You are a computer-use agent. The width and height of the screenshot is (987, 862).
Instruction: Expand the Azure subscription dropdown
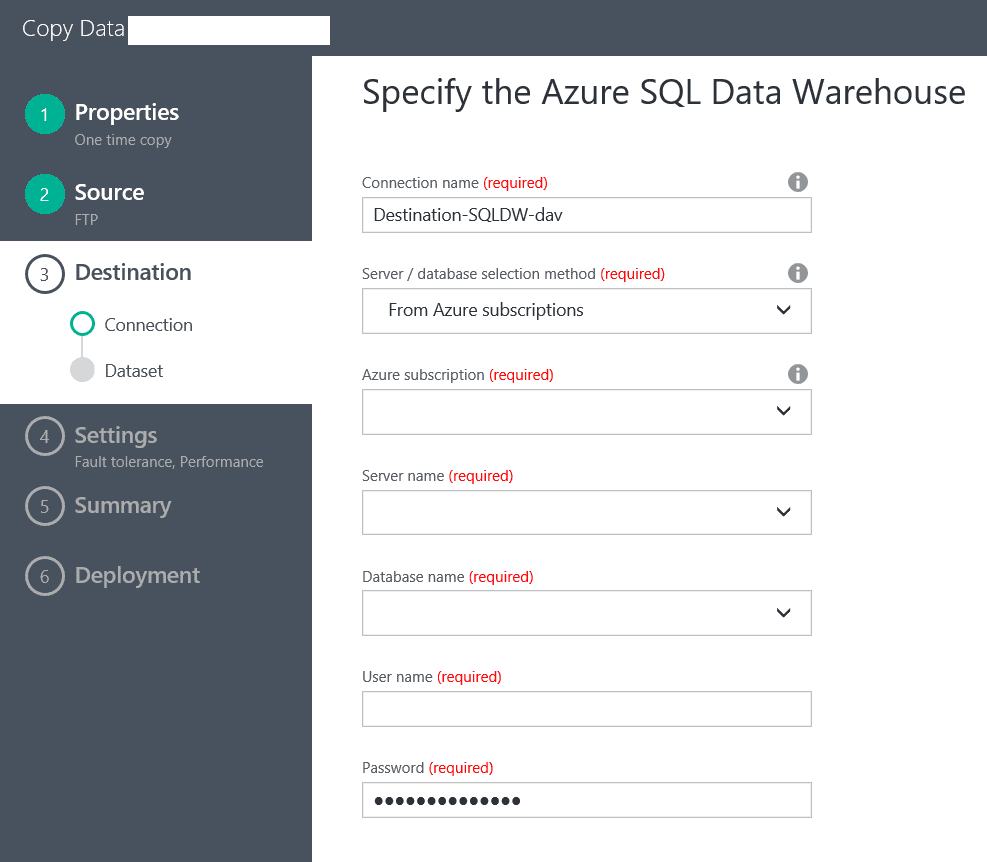coord(587,412)
